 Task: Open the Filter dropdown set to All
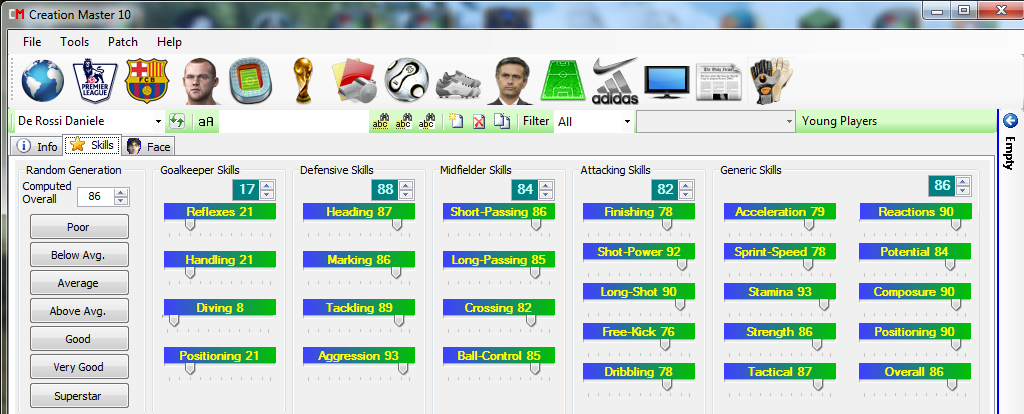pyautogui.click(x=627, y=121)
